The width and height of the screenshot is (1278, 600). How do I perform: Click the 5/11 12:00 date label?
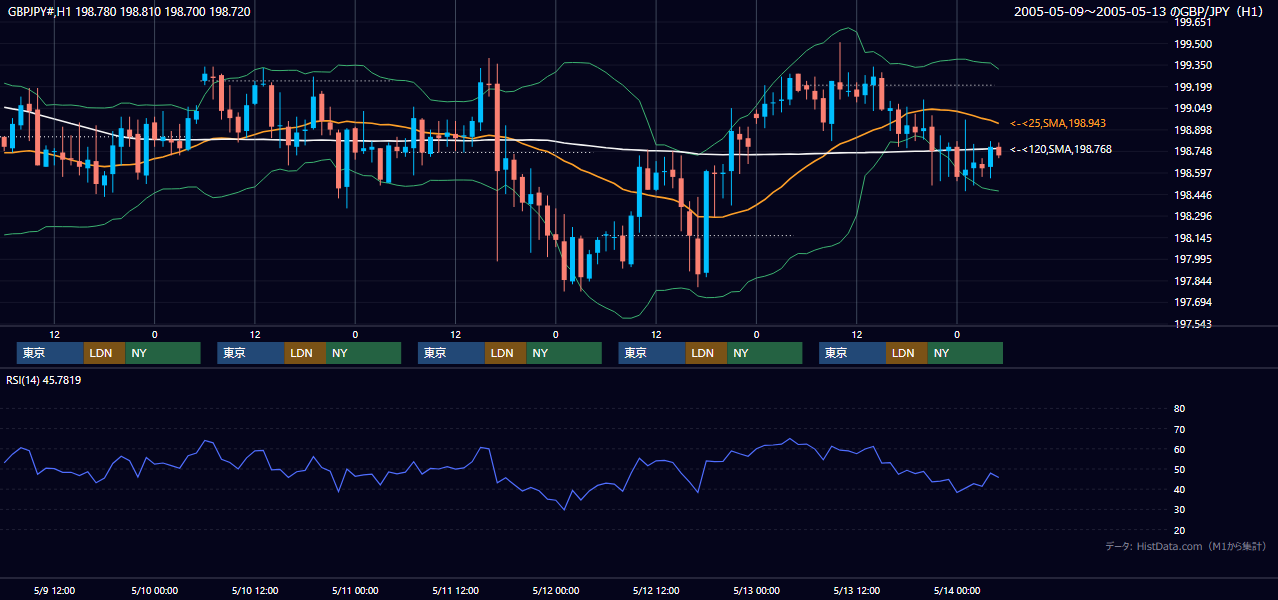click(456, 590)
